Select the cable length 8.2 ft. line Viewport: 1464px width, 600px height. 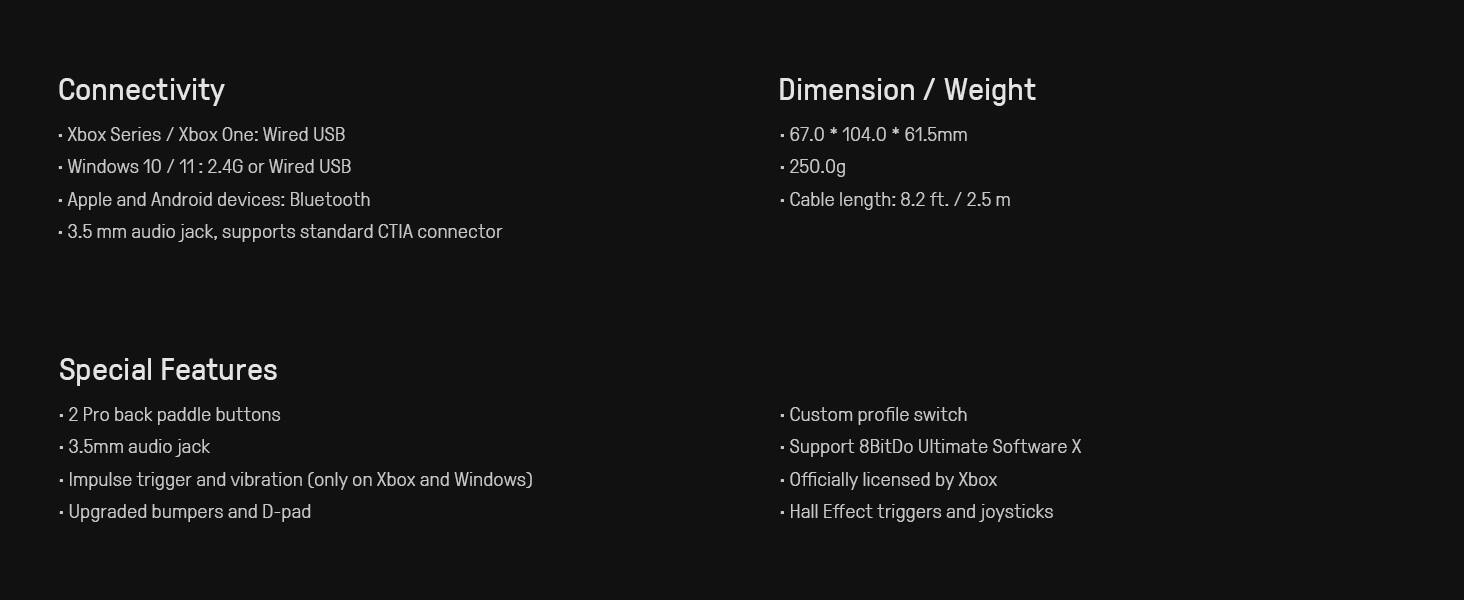(899, 200)
